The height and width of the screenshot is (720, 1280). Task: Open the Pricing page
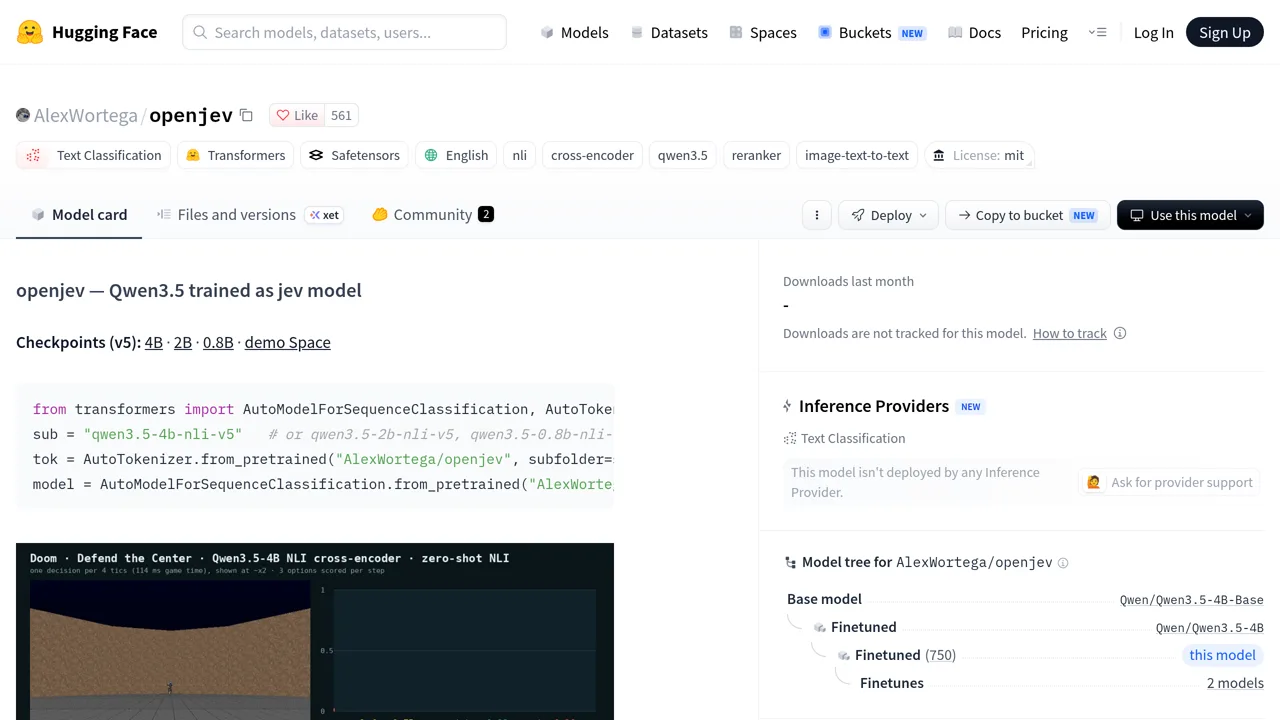[1044, 32]
